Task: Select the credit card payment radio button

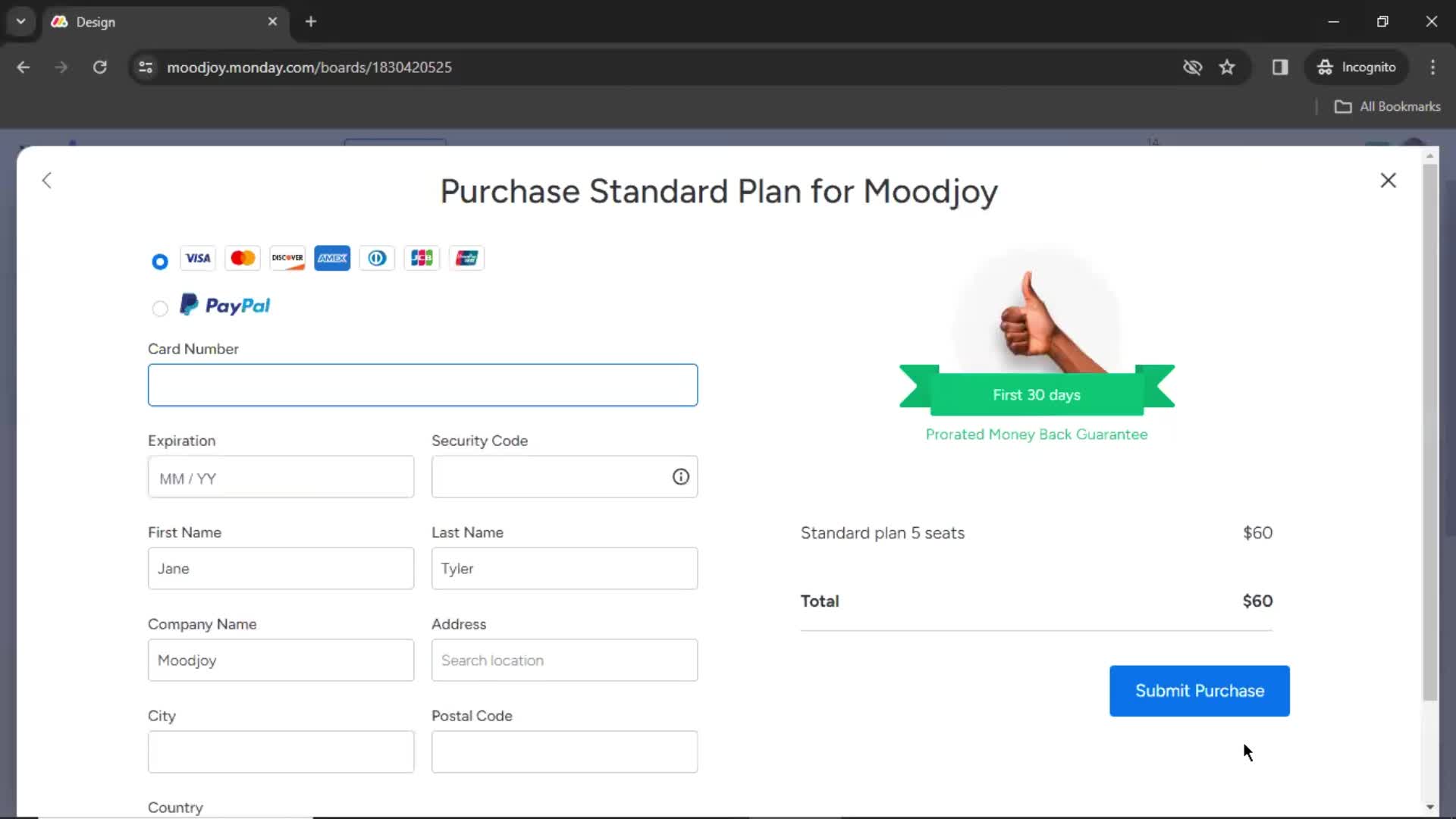Action: pos(159,261)
